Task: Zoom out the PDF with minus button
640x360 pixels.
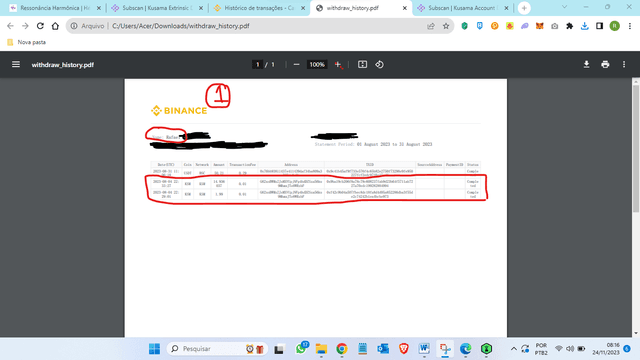Action: point(296,64)
